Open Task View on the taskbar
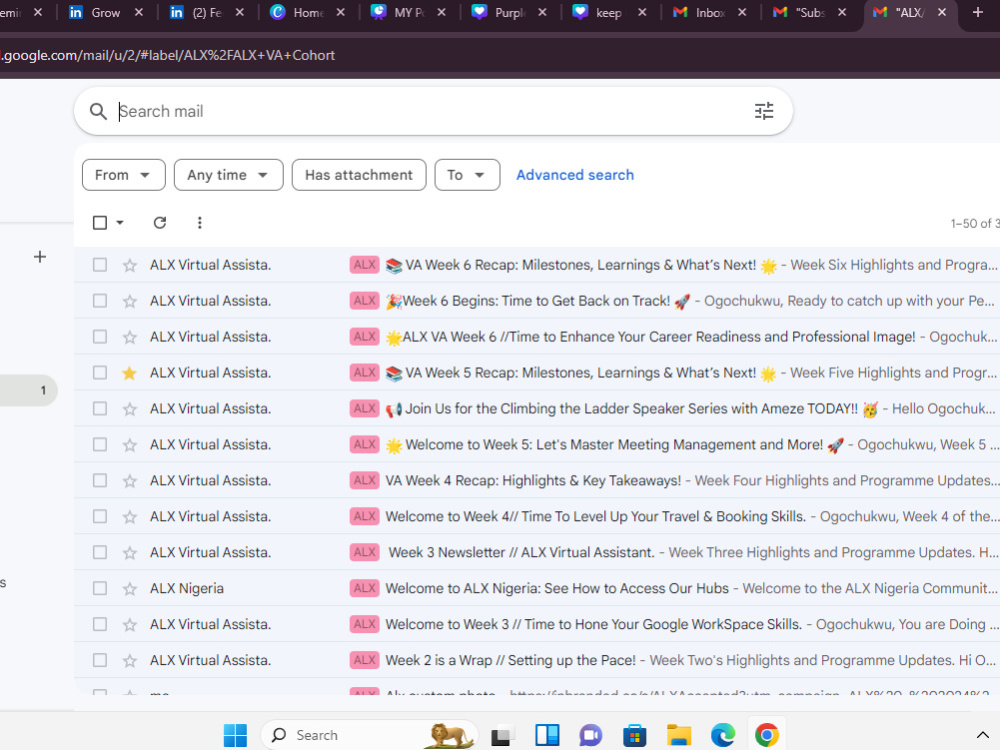1000x750 pixels. [x=503, y=736]
